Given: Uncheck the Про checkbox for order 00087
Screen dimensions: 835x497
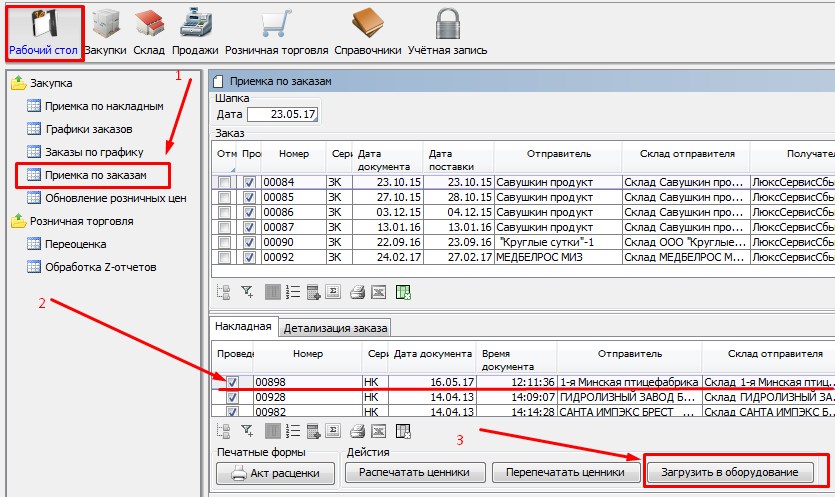Looking at the screenshot, I should (249, 228).
